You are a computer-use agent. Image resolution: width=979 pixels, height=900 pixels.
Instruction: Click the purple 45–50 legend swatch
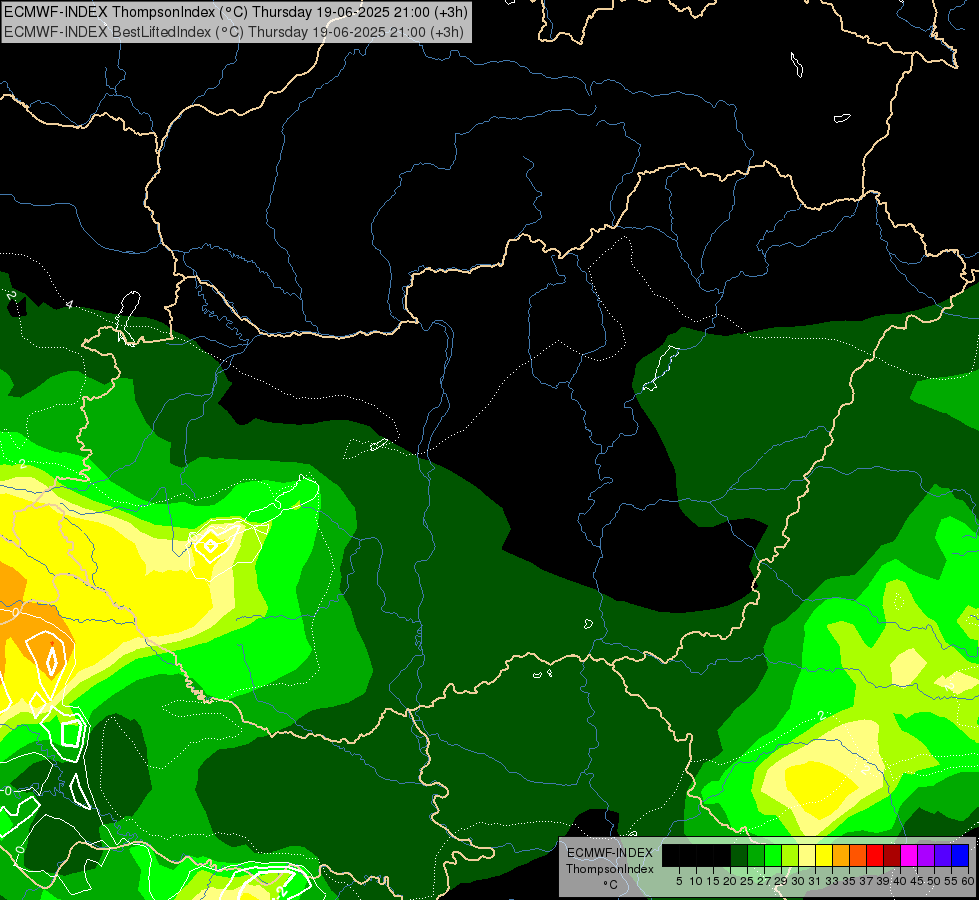[x=927, y=855]
